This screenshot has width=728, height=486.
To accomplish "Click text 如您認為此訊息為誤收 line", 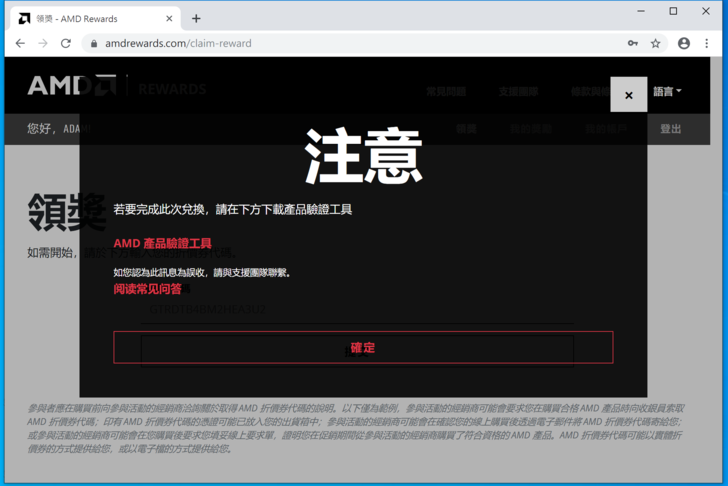I will click(x=202, y=272).
